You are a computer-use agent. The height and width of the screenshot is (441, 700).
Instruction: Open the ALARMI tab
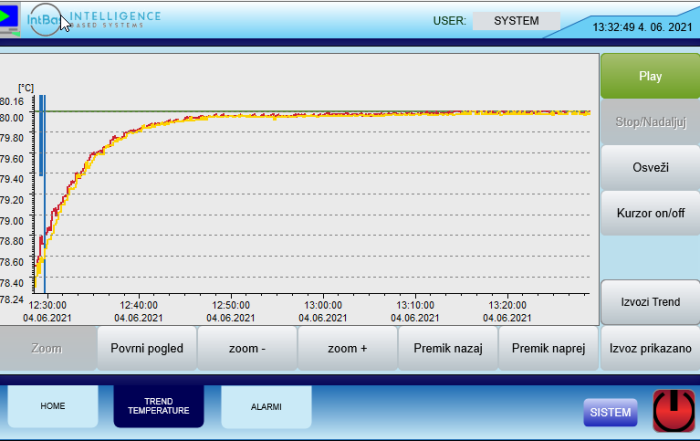266,406
